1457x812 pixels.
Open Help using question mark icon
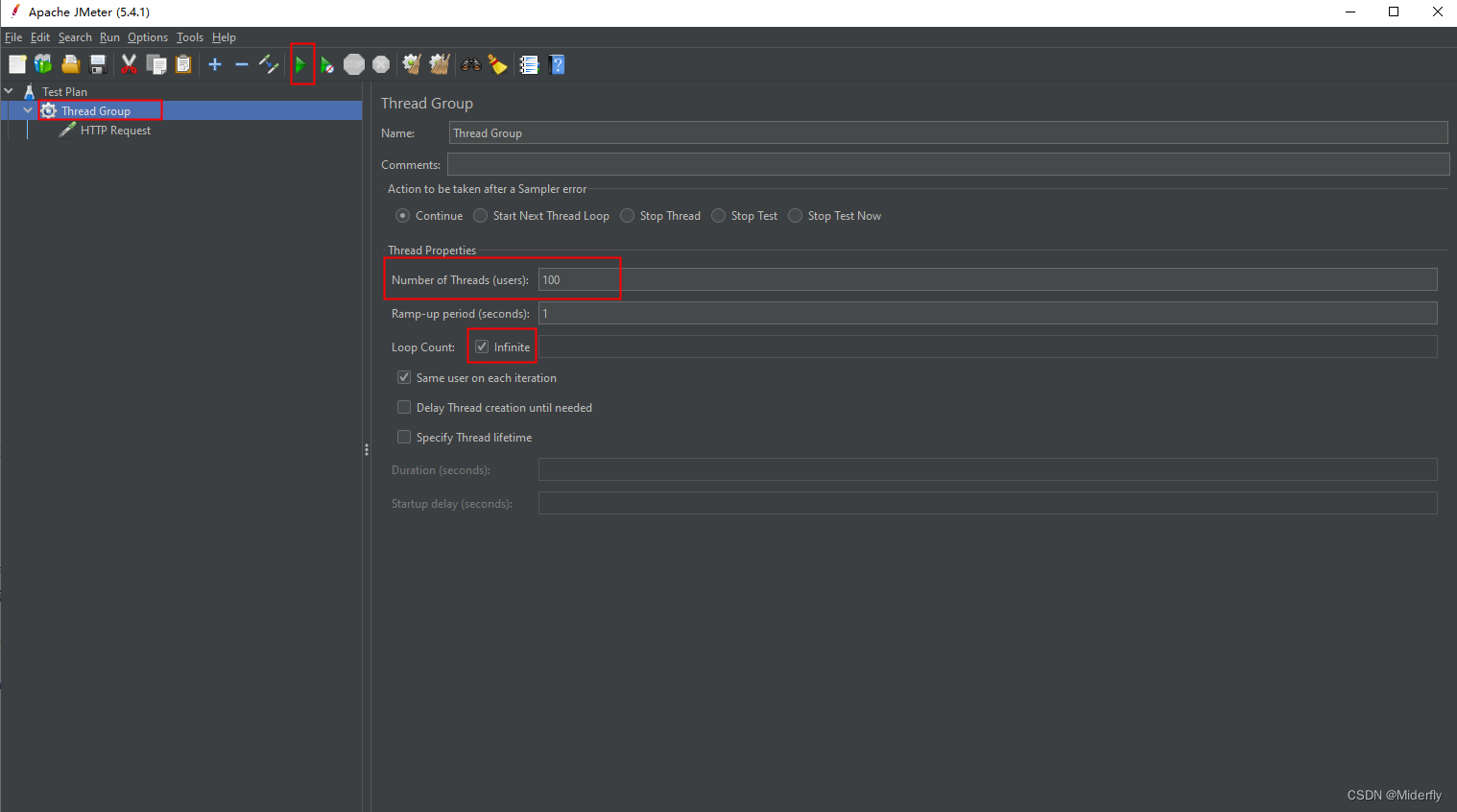[557, 64]
